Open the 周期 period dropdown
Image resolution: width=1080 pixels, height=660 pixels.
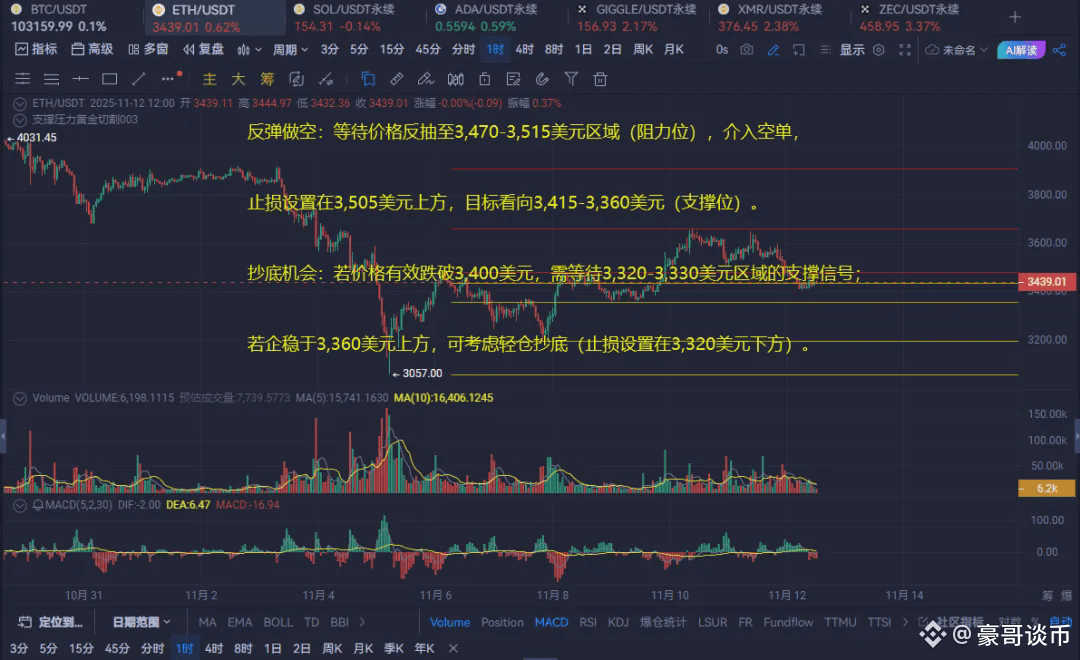[x=289, y=47]
